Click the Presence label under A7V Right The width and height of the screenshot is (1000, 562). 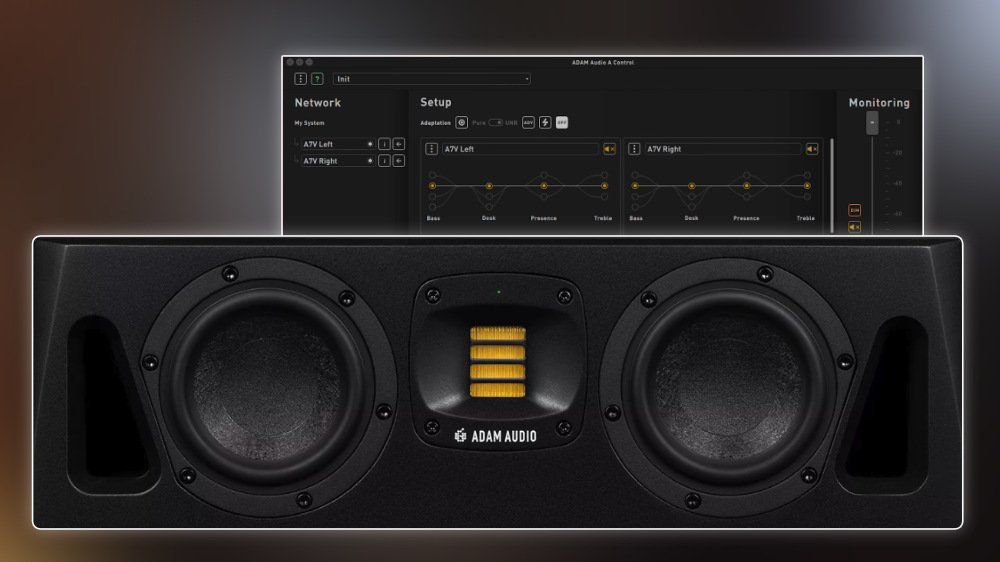point(746,218)
